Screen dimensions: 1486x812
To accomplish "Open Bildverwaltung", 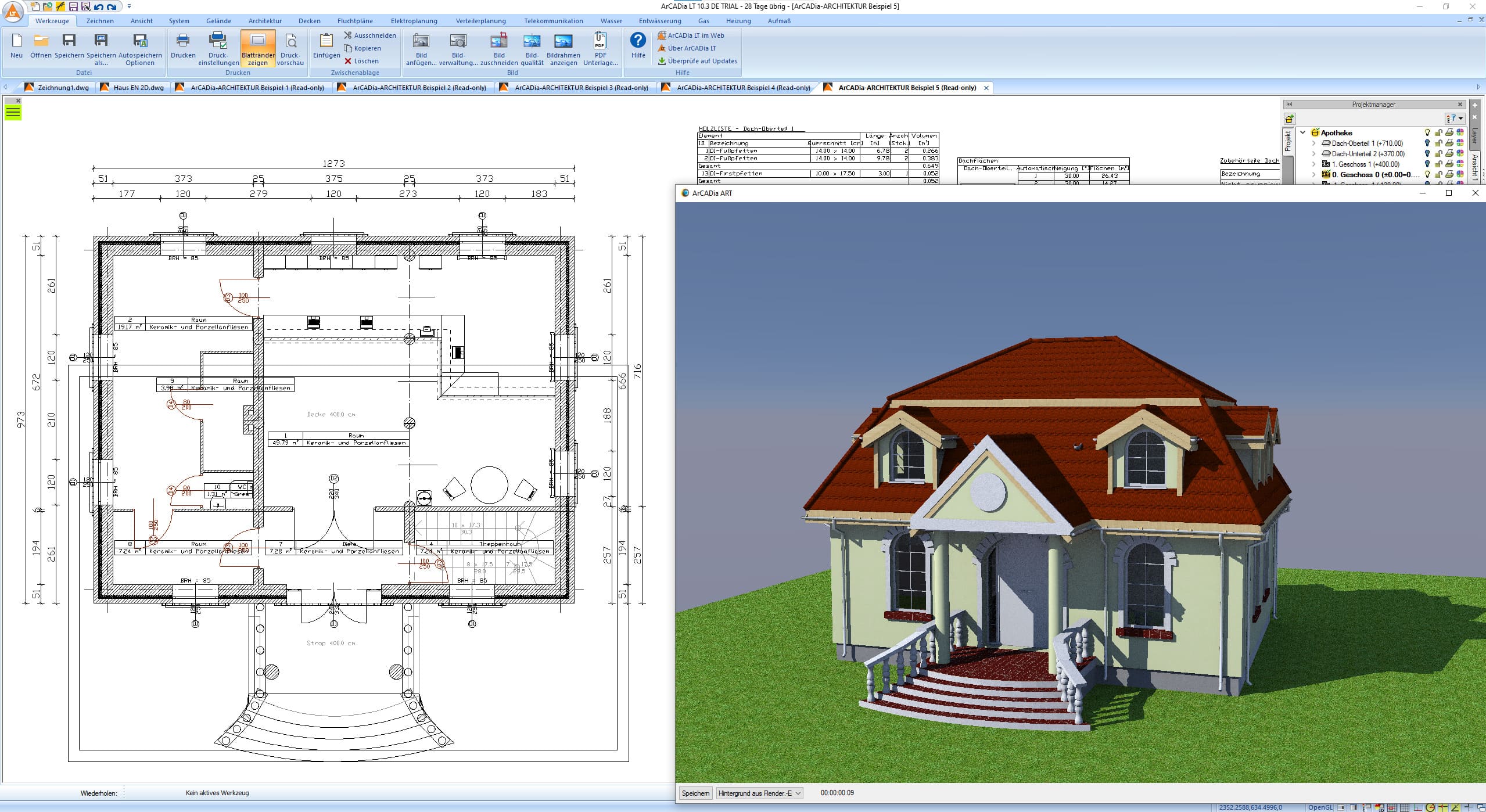I will point(458,49).
